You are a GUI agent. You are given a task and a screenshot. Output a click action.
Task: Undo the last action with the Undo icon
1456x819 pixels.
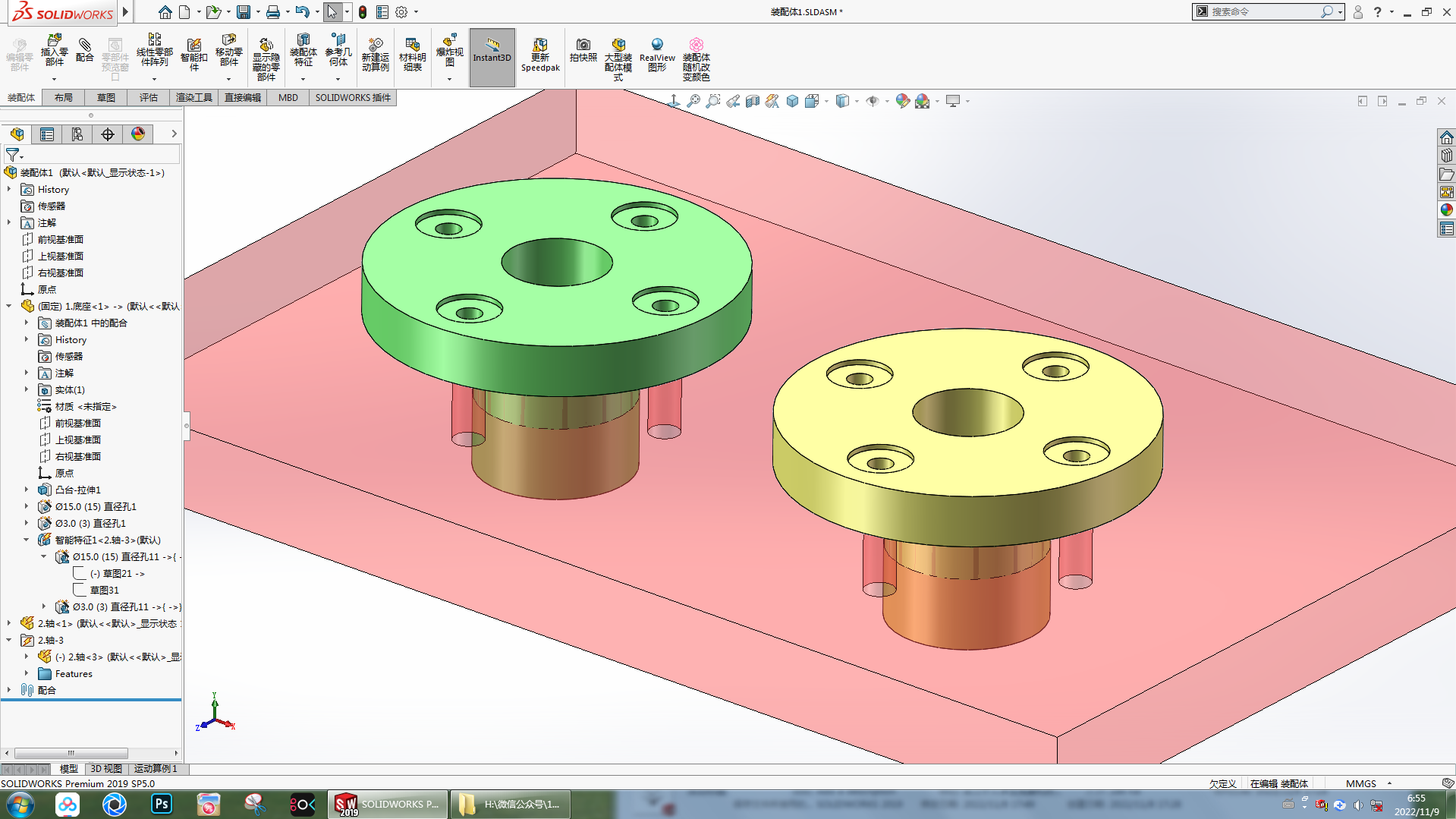303,12
